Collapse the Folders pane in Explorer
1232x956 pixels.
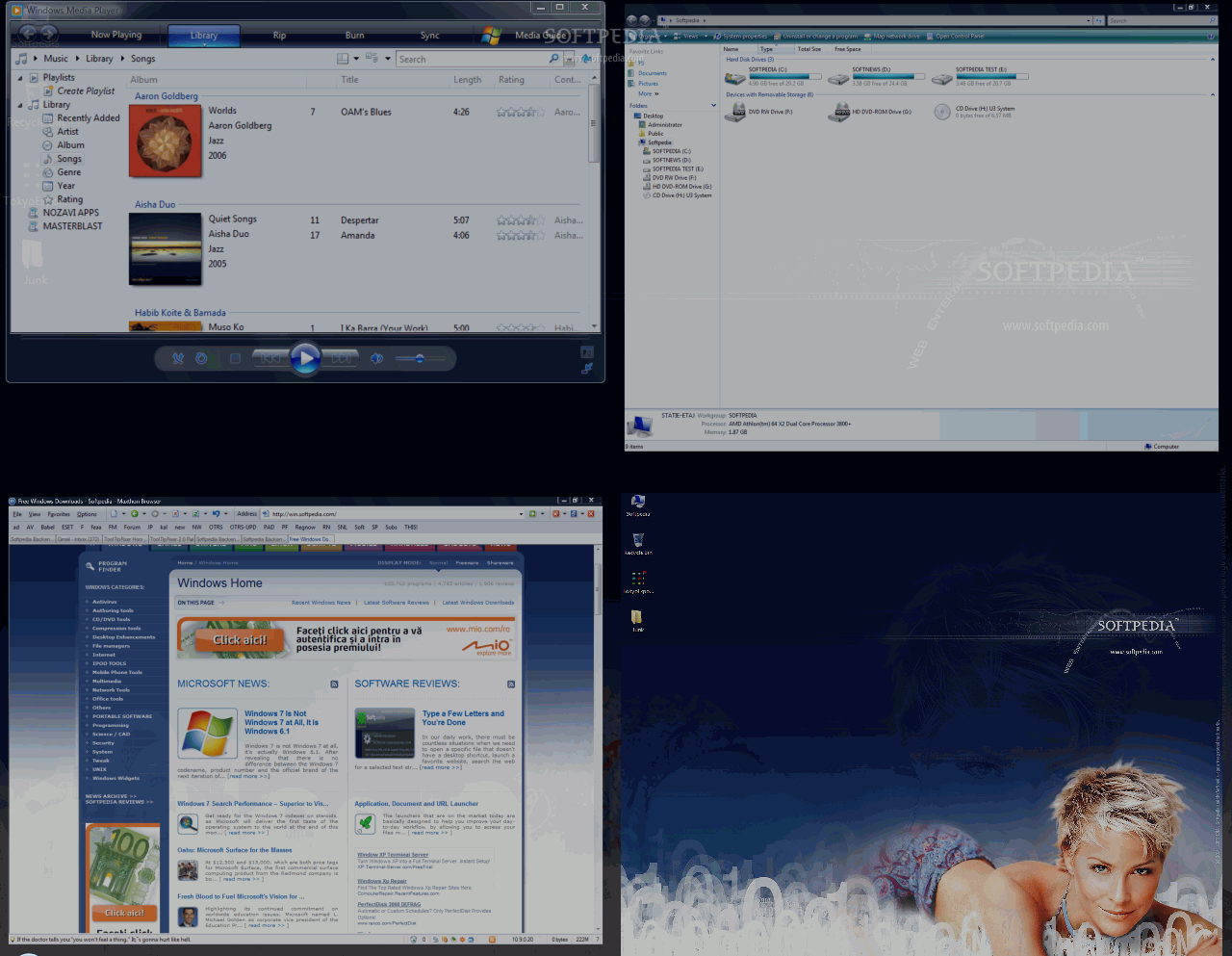(x=713, y=106)
